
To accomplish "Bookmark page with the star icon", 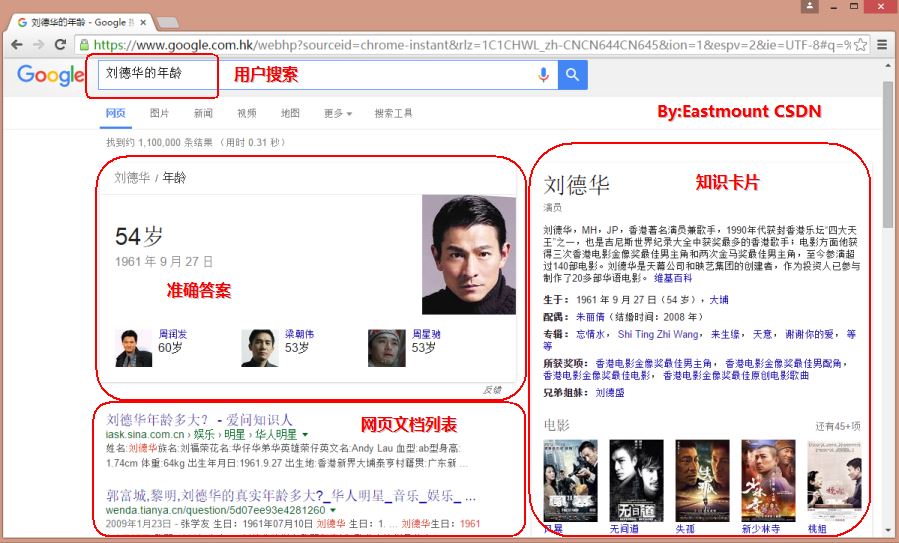I will 860,45.
